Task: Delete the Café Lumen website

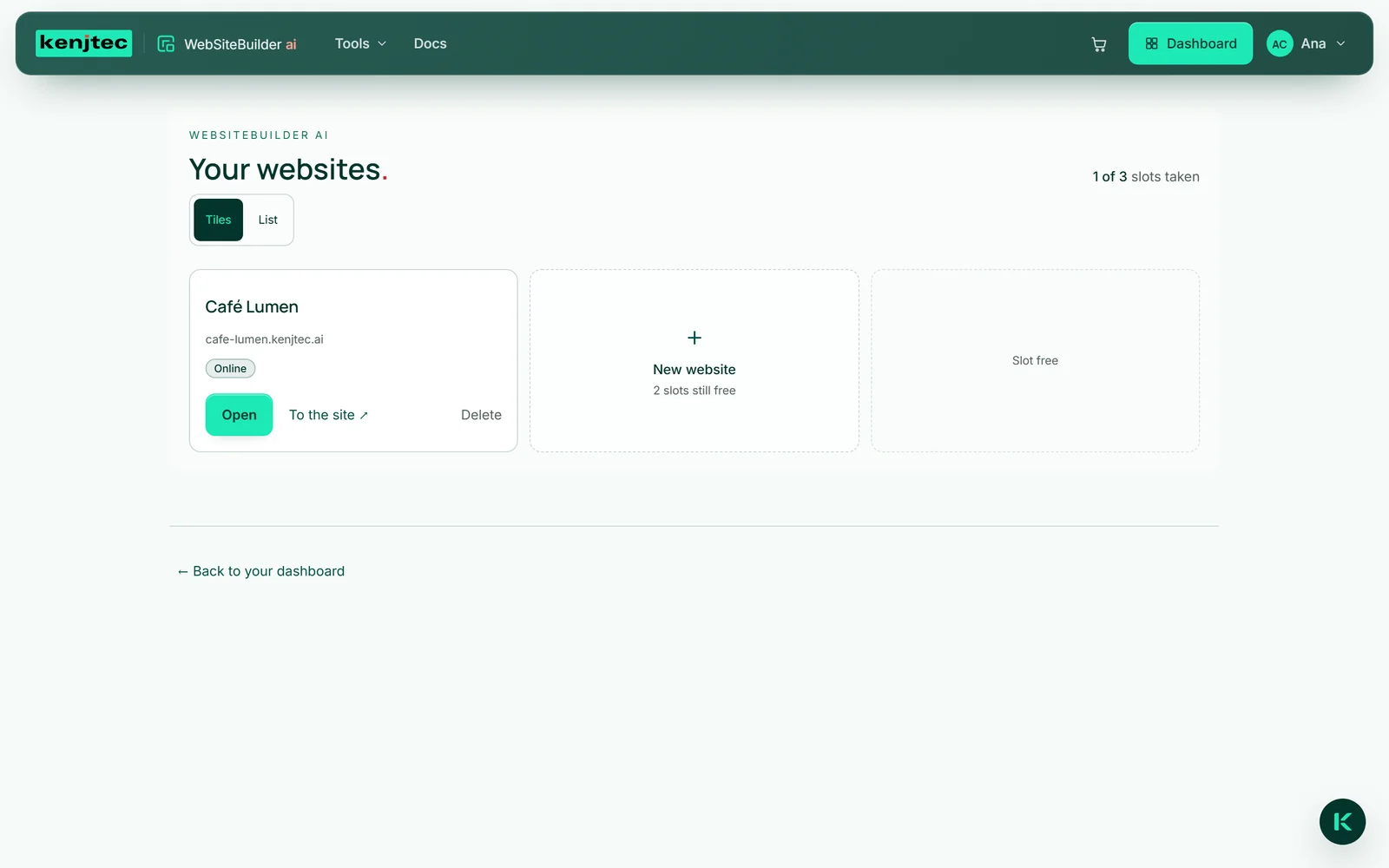Action: pos(481,415)
